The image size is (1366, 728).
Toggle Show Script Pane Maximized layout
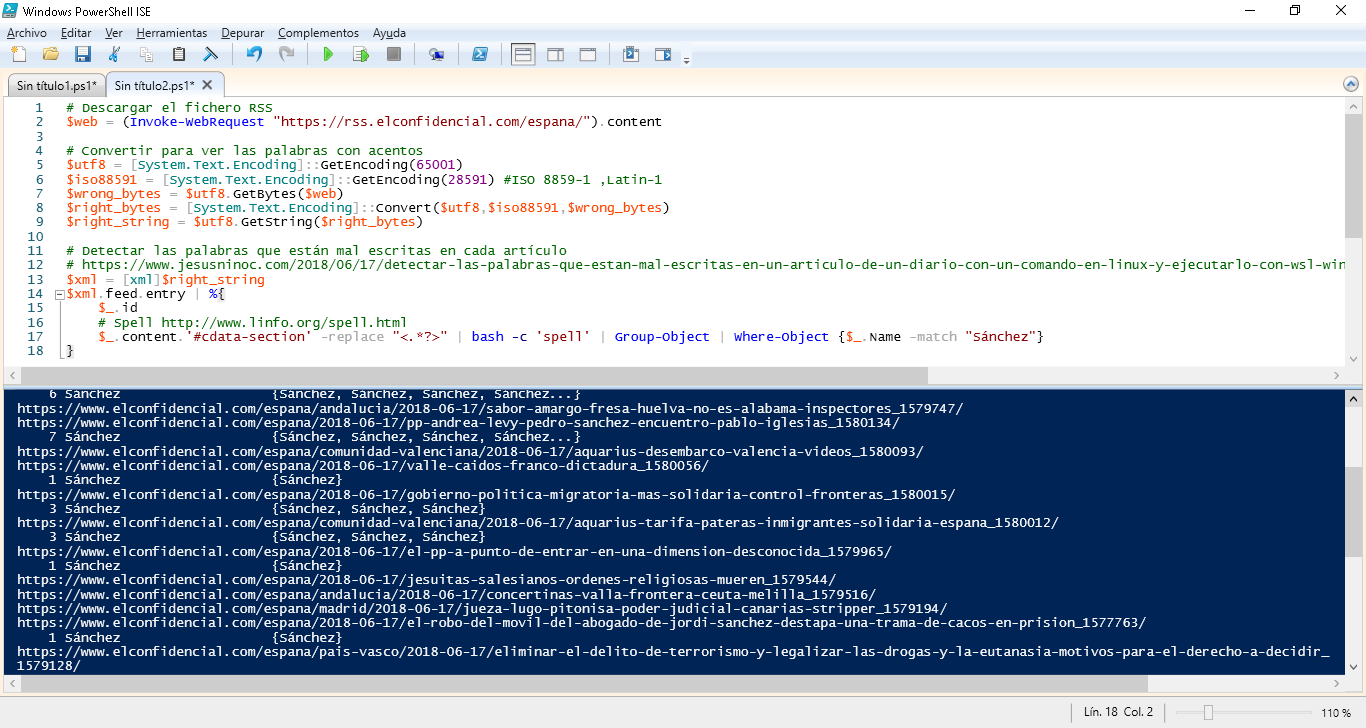(588, 54)
